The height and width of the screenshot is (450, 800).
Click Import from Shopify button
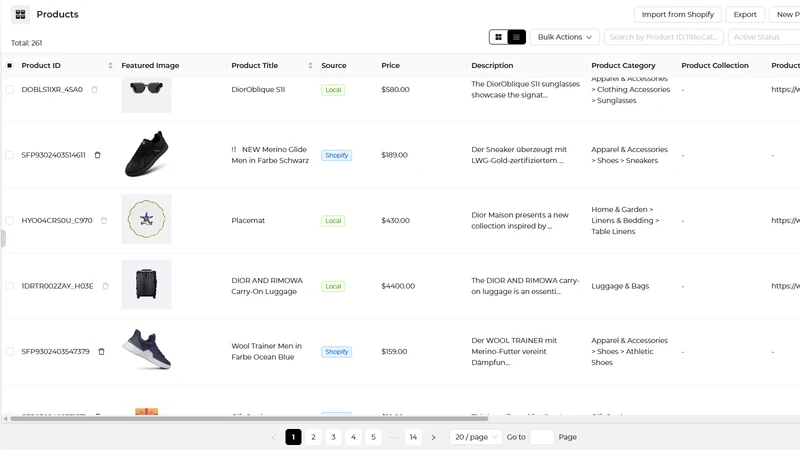(678, 14)
